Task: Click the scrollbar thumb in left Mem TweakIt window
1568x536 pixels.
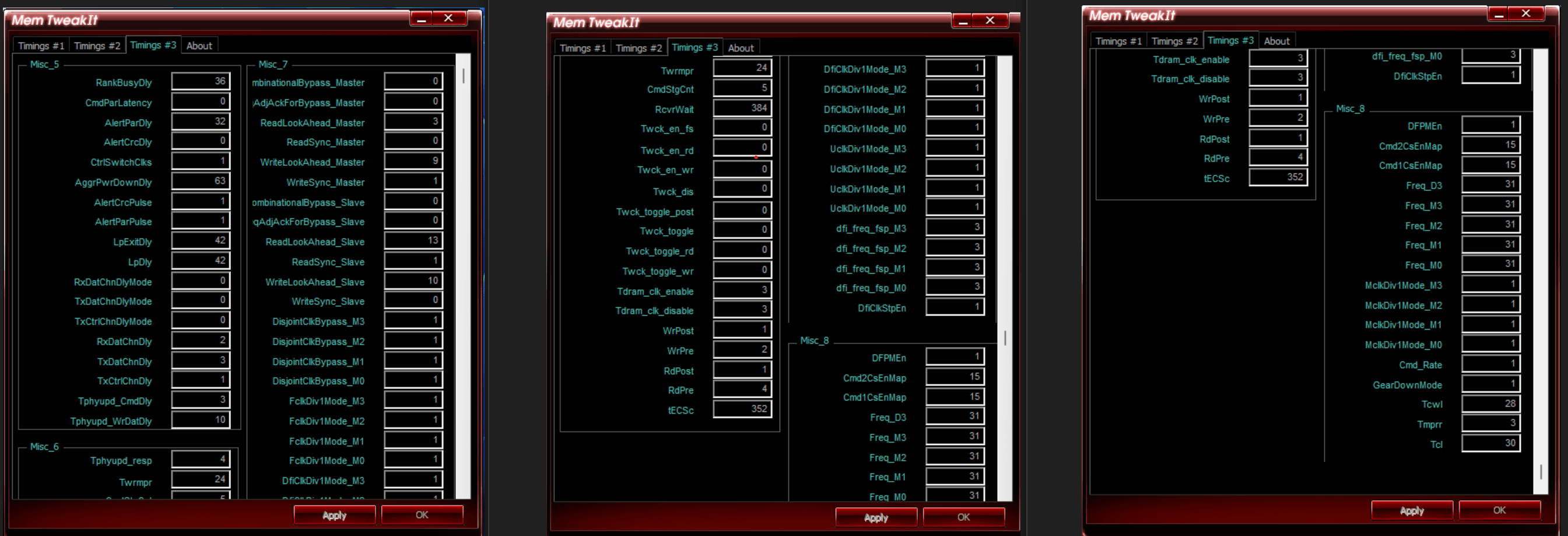Action: click(464, 75)
